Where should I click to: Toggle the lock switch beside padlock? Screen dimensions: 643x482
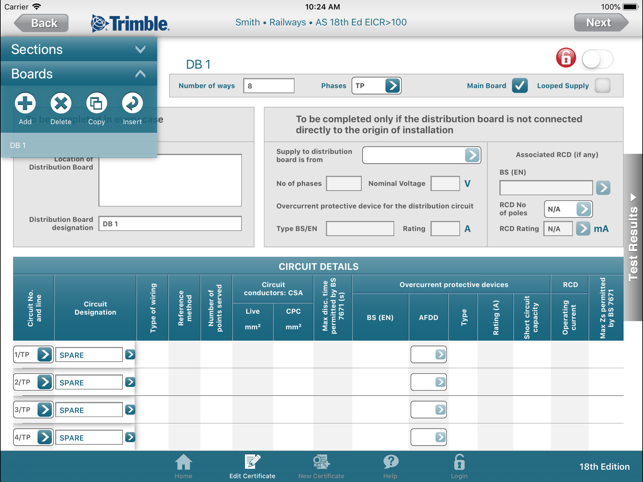click(x=597, y=60)
